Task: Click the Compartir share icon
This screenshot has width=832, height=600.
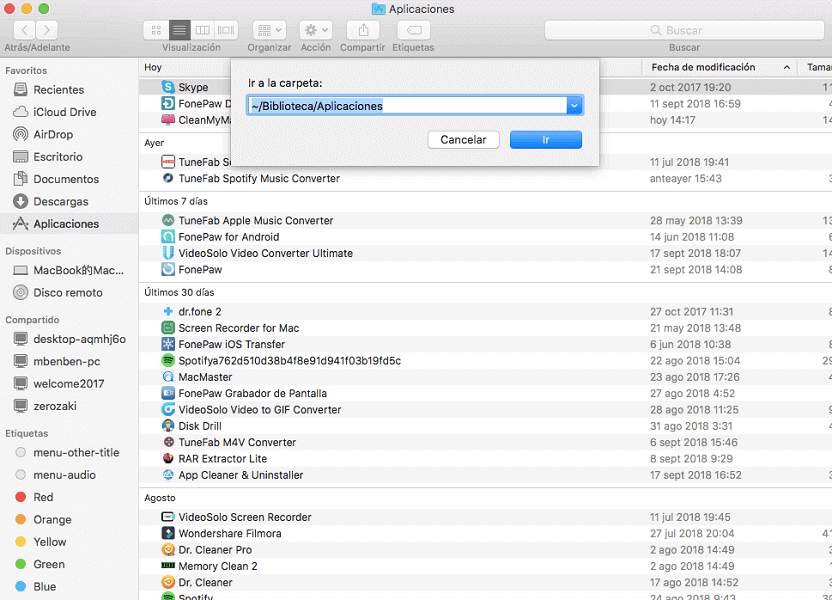Action: [x=363, y=30]
